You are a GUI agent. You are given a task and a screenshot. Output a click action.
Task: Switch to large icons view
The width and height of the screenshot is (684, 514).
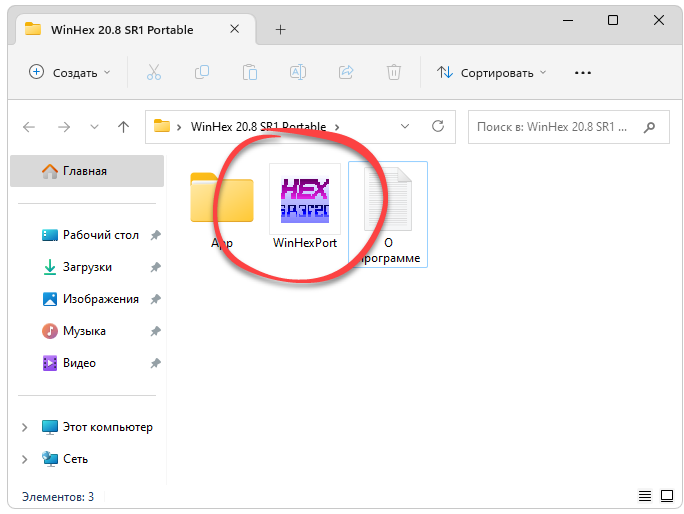667,496
